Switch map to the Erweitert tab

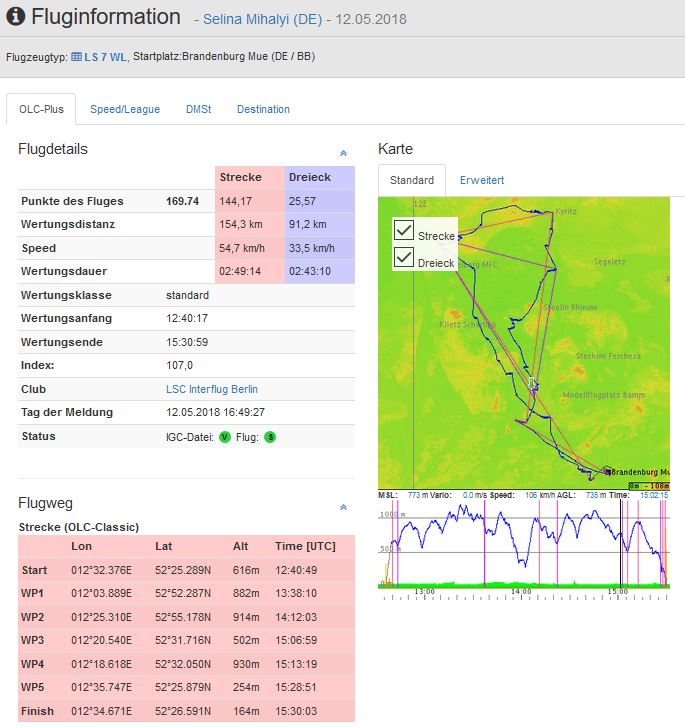[482, 180]
